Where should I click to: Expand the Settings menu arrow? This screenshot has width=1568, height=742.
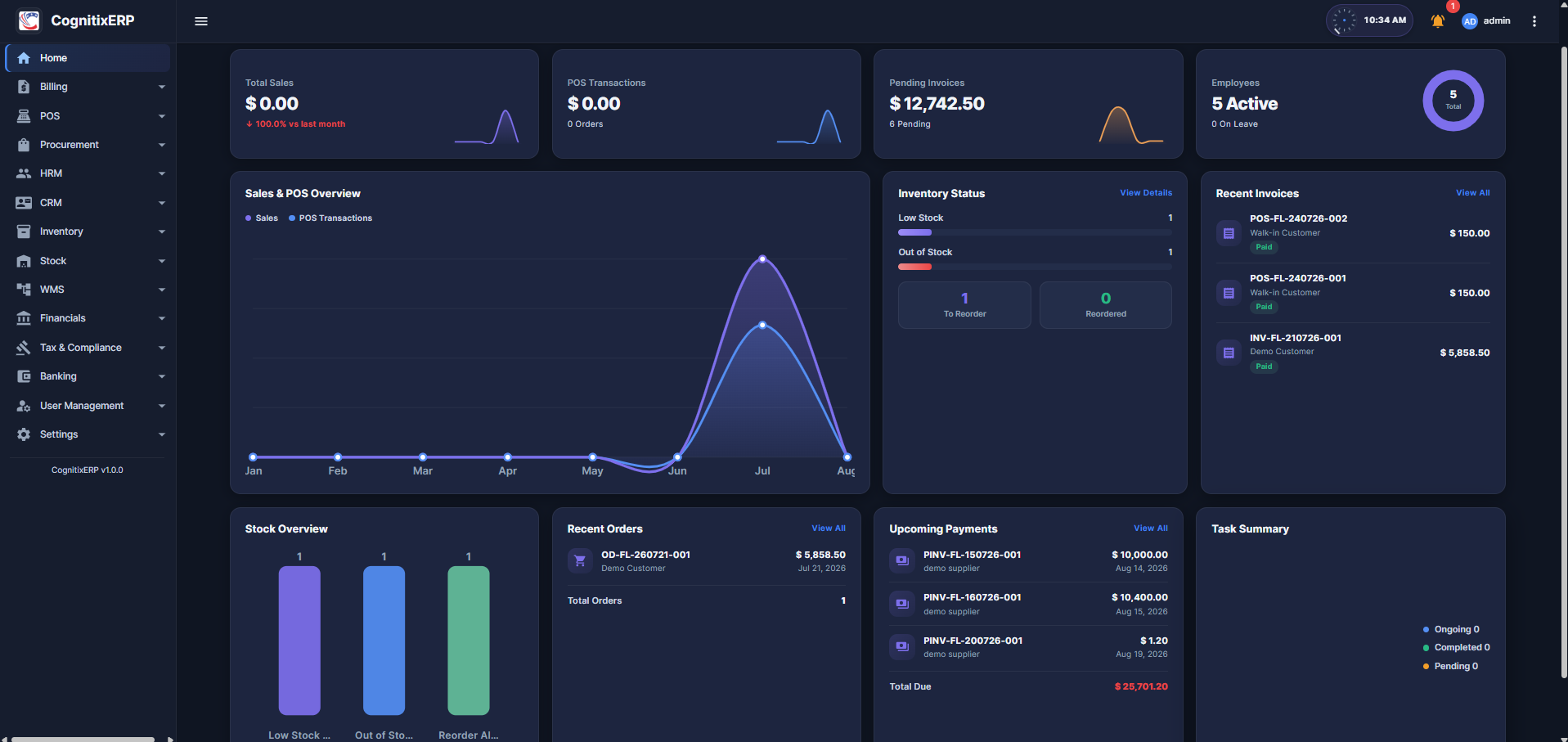coord(162,434)
